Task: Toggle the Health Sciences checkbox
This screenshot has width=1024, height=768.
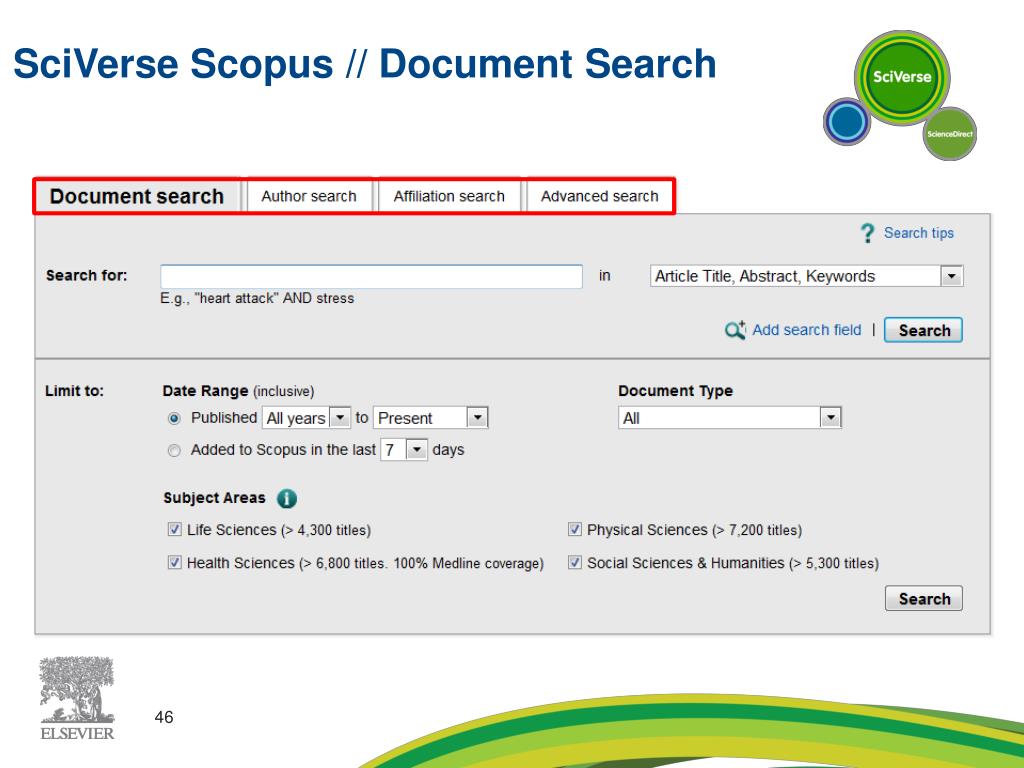Action: (174, 562)
